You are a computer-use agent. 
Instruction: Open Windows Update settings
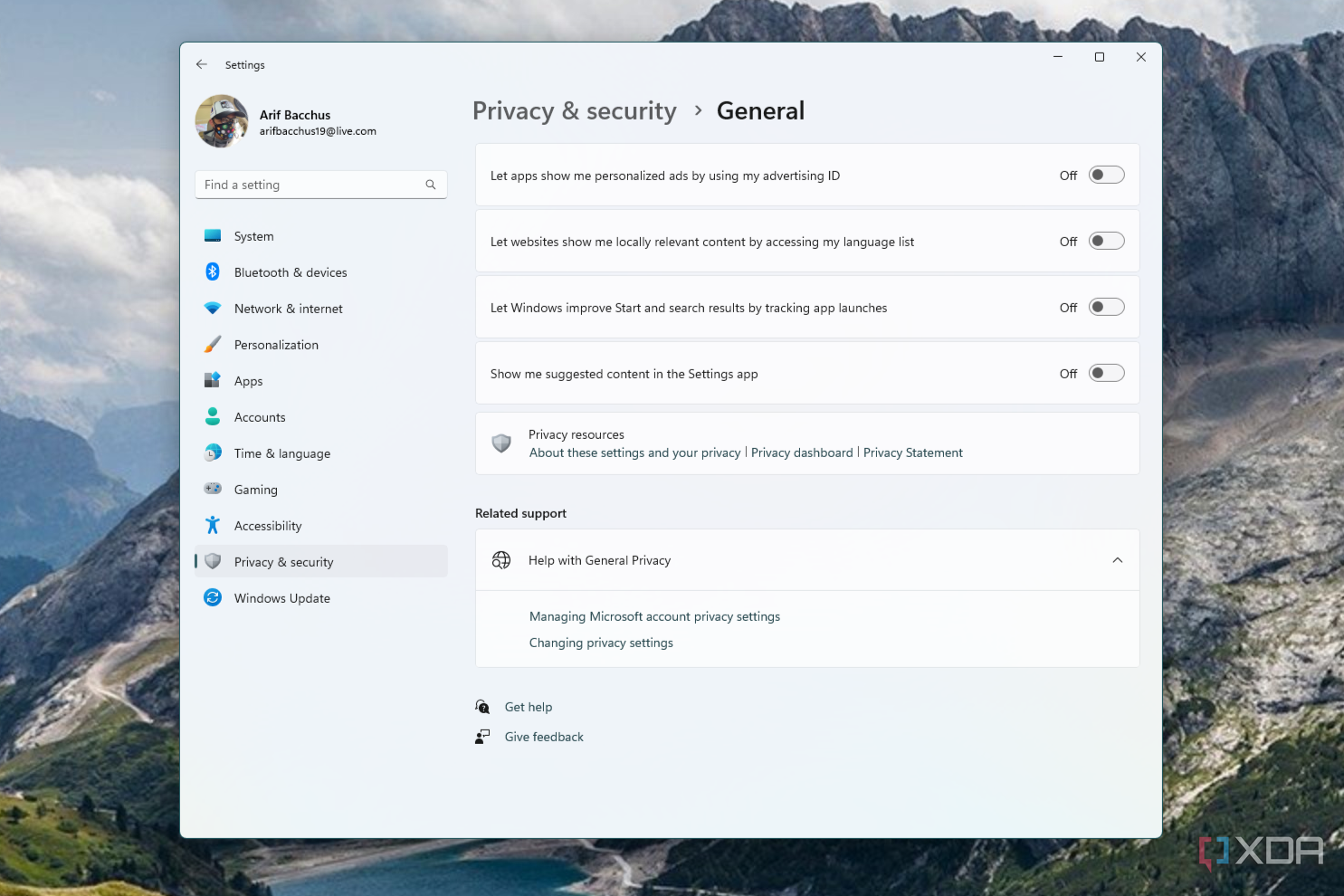tap(320, 598)
